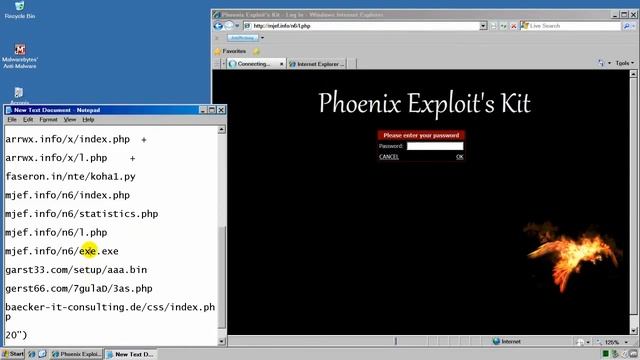Viewport: 640px width, 360px height.
Task: Click Internet zone indicator in status bar
Action: pyautogui.click(x=507, y=341)
